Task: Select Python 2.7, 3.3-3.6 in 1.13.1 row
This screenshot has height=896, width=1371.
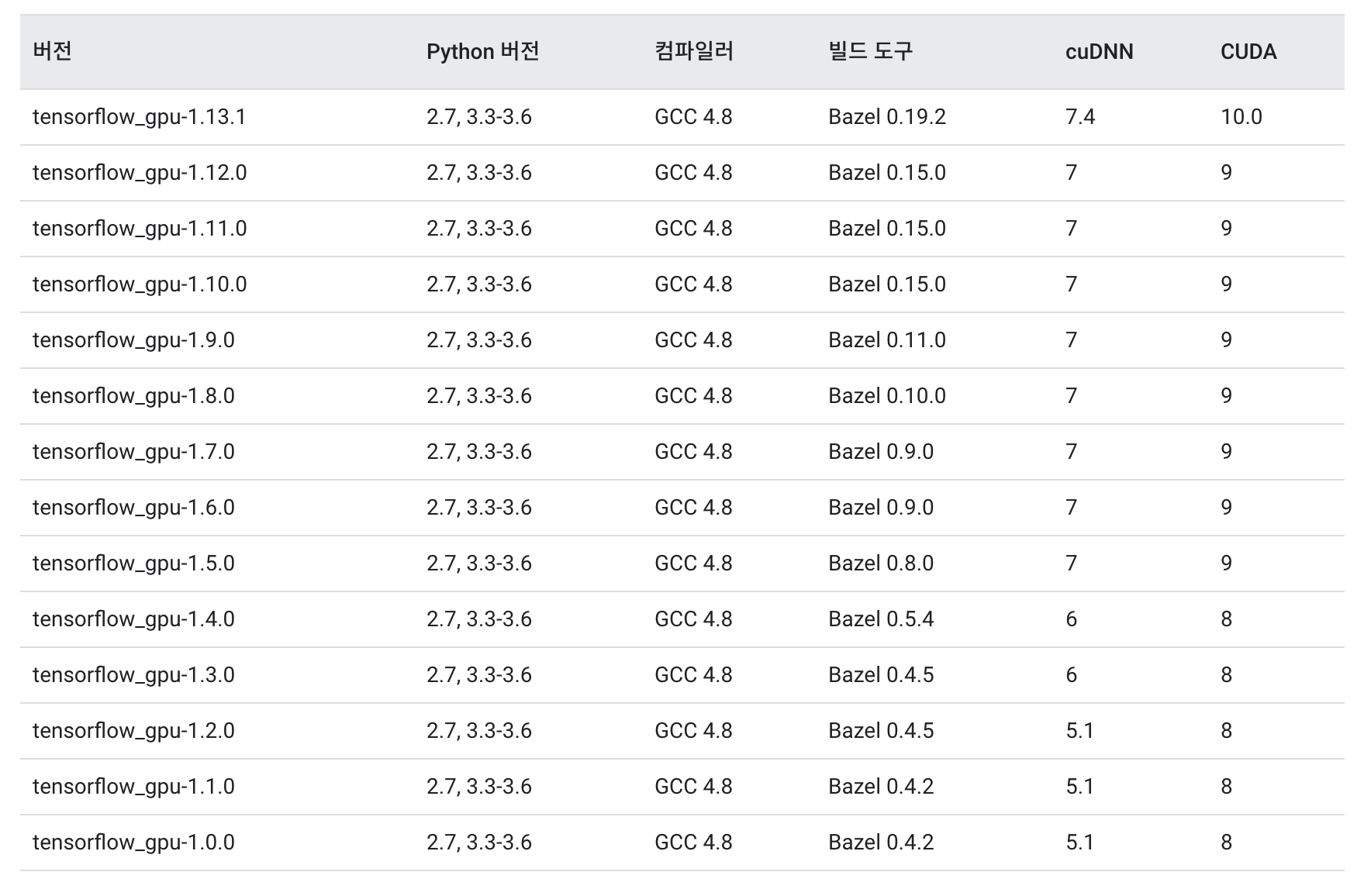Action: point(479,117)
